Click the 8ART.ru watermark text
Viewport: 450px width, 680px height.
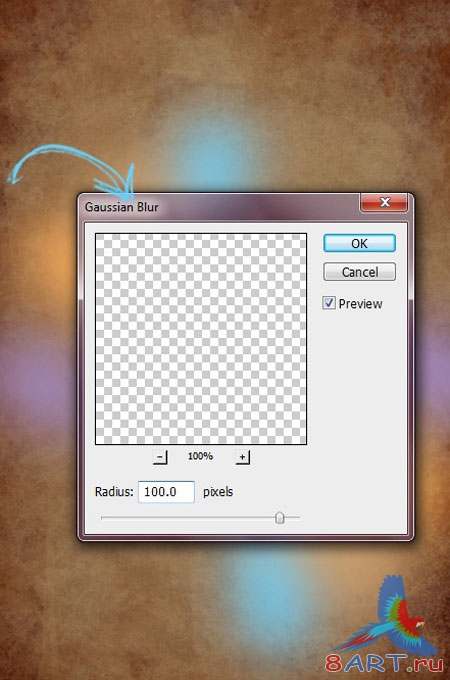pyautogui.click(x=384, y=664)
